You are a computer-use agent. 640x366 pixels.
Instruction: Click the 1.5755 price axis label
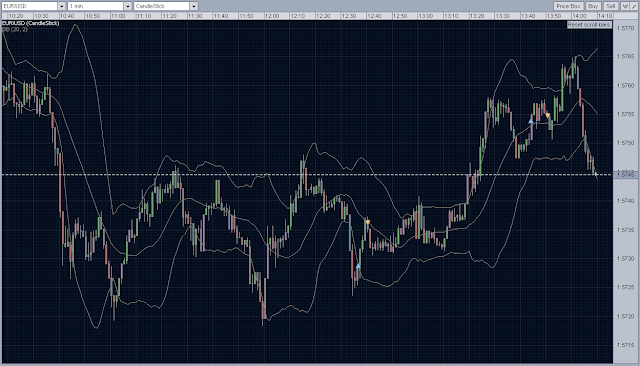pos(625,114)
